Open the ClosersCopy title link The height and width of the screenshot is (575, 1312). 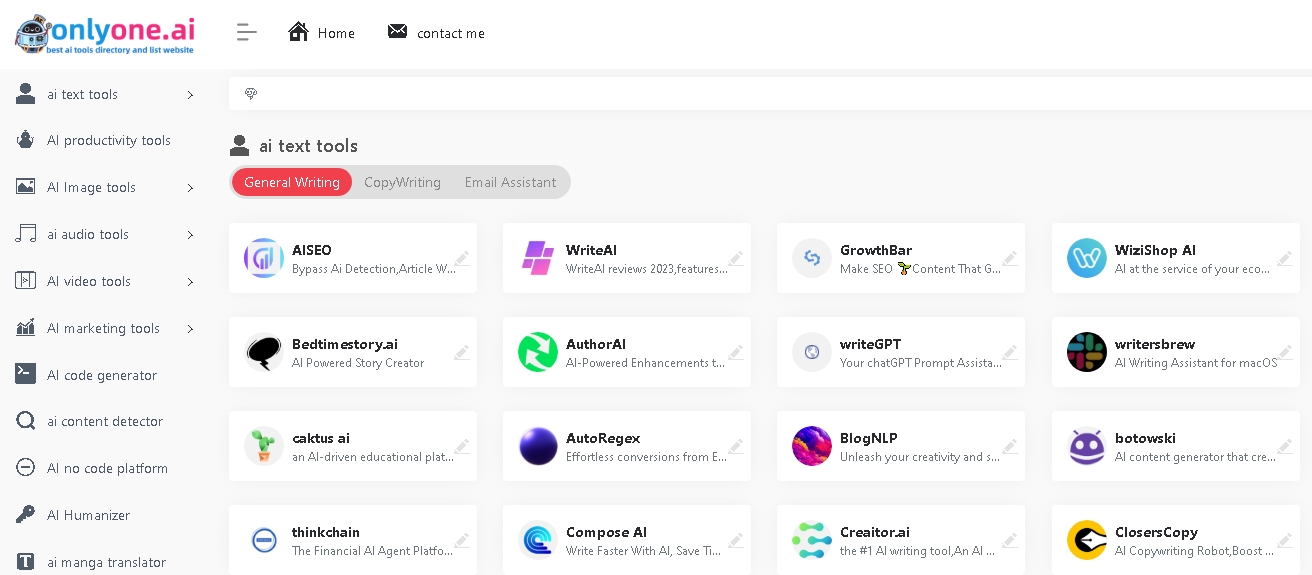[x=1156, y=532]
